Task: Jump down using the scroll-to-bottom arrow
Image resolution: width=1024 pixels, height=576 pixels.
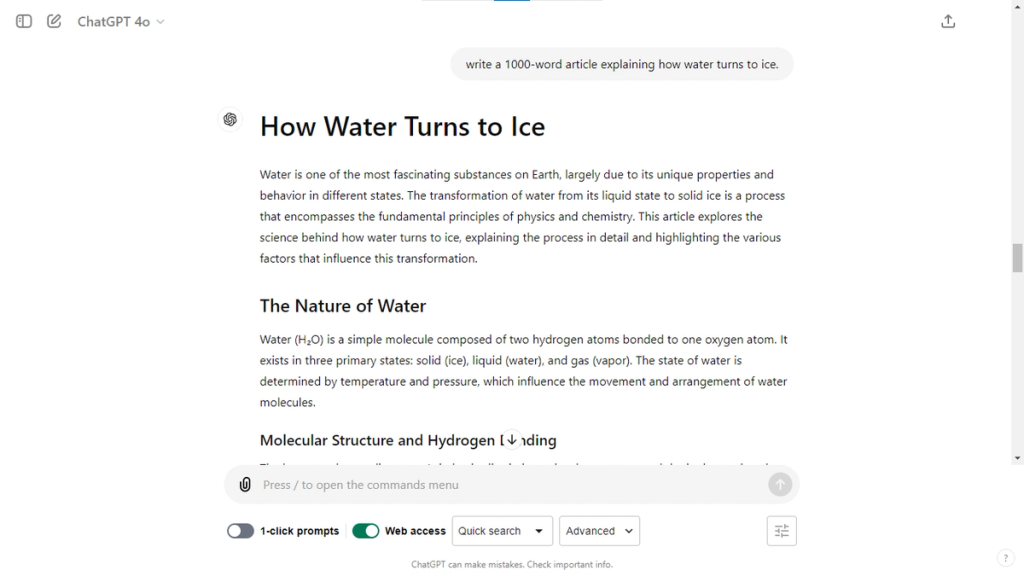Action: click(x=511, y=437)
